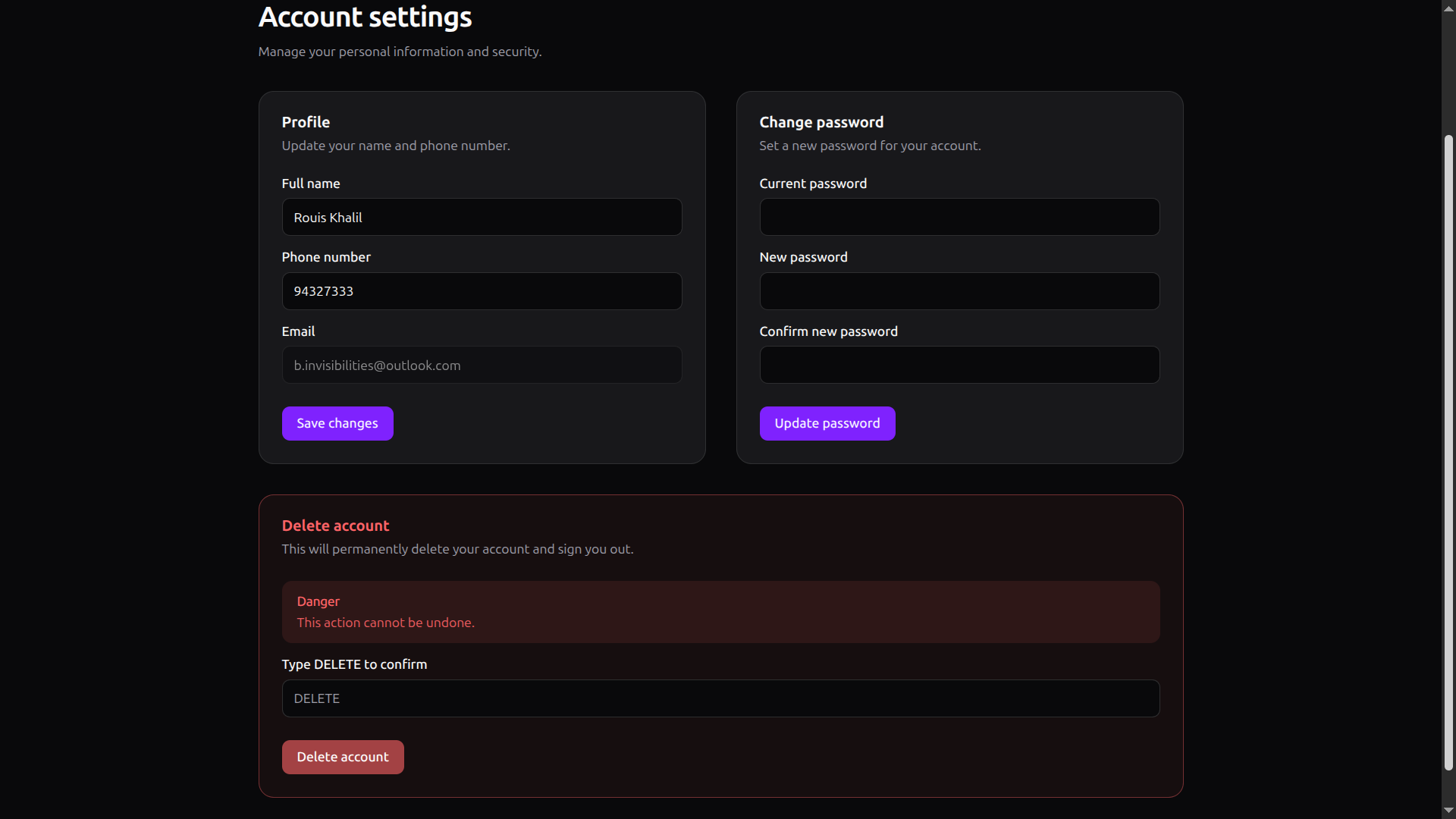Click the Current password label
Viewport: 1456px width, 819px height.
click(813, 184)
